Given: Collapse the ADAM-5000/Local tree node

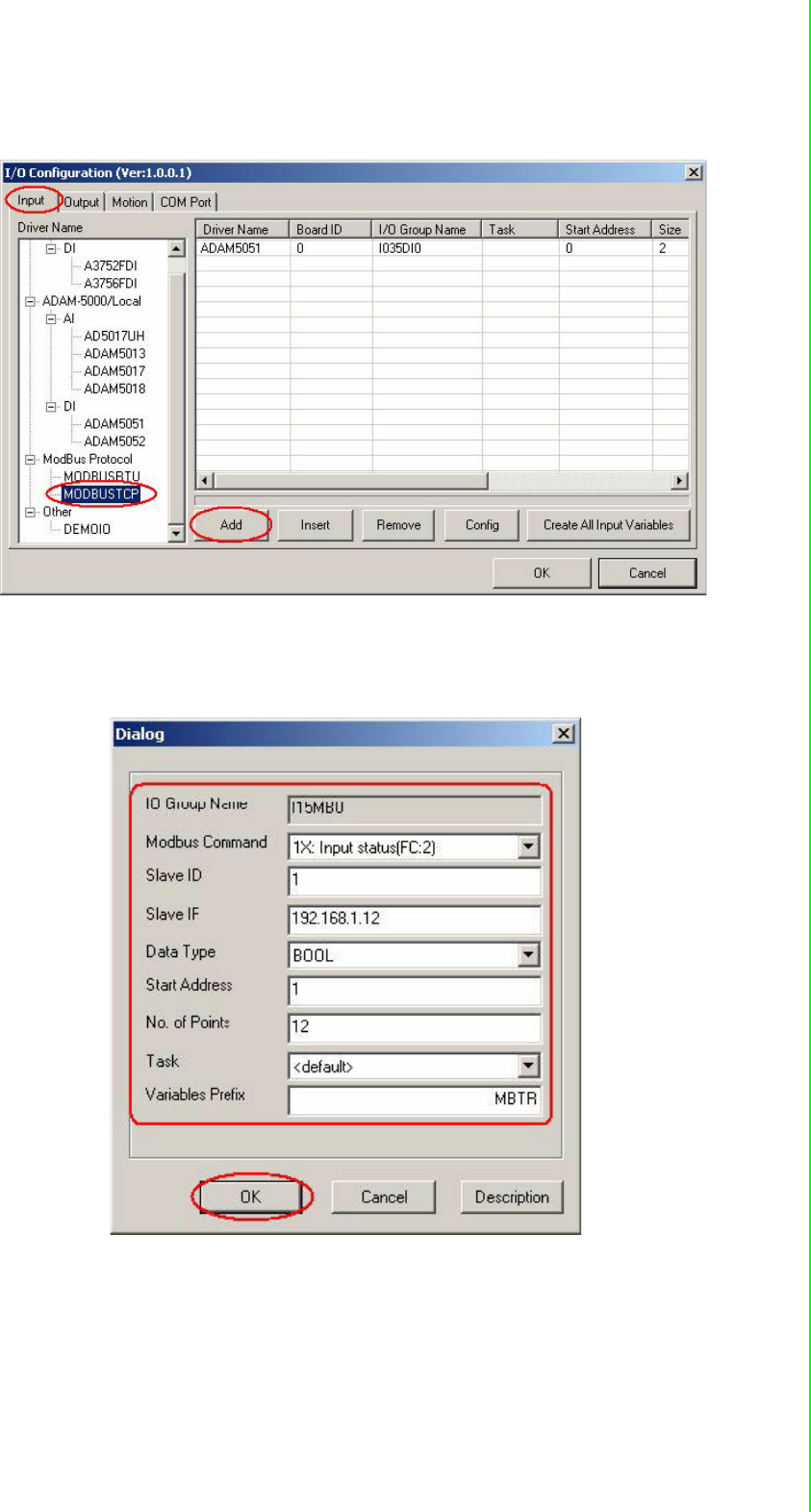Looking at the screenshot, I should pos(30,302).
